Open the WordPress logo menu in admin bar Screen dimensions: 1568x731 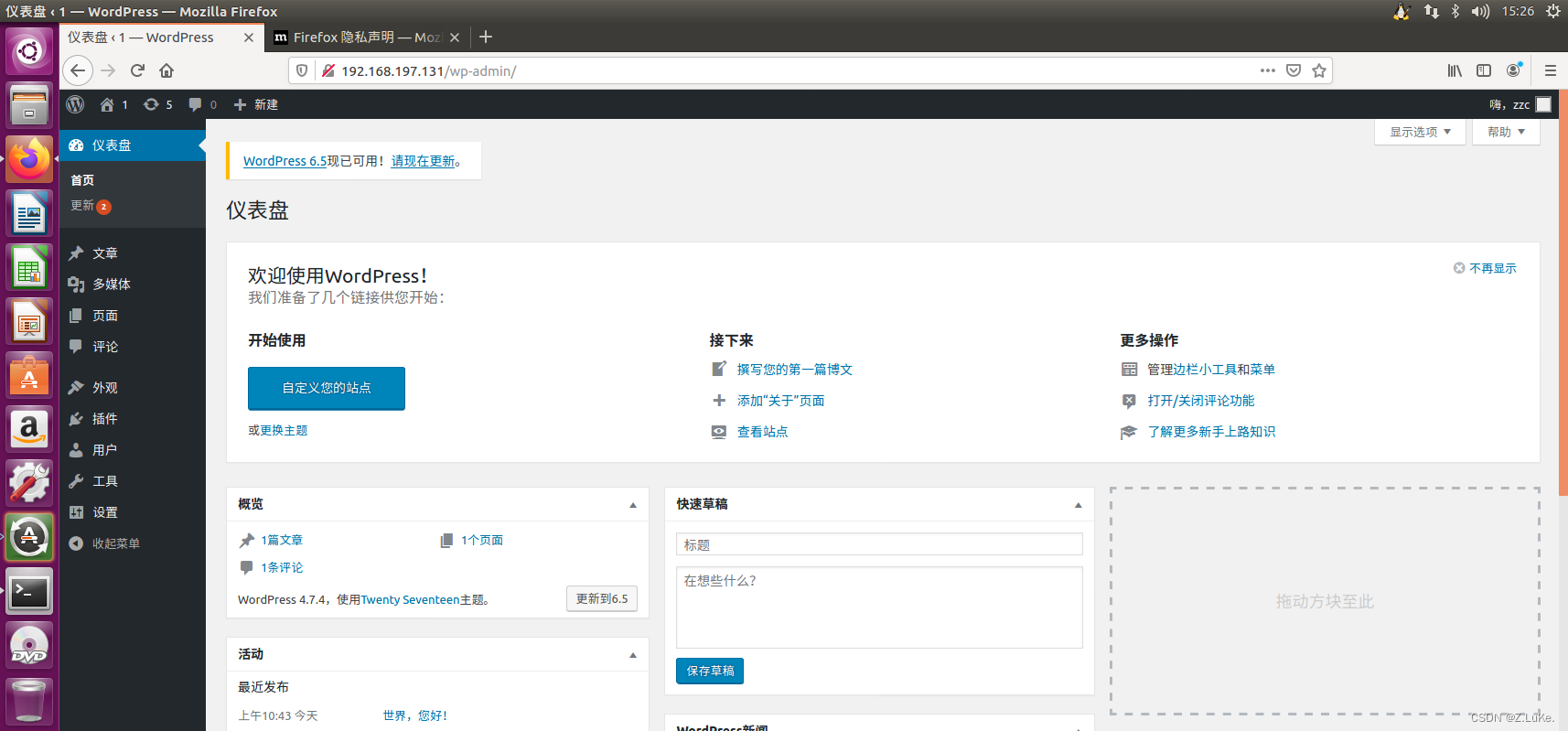75,104
